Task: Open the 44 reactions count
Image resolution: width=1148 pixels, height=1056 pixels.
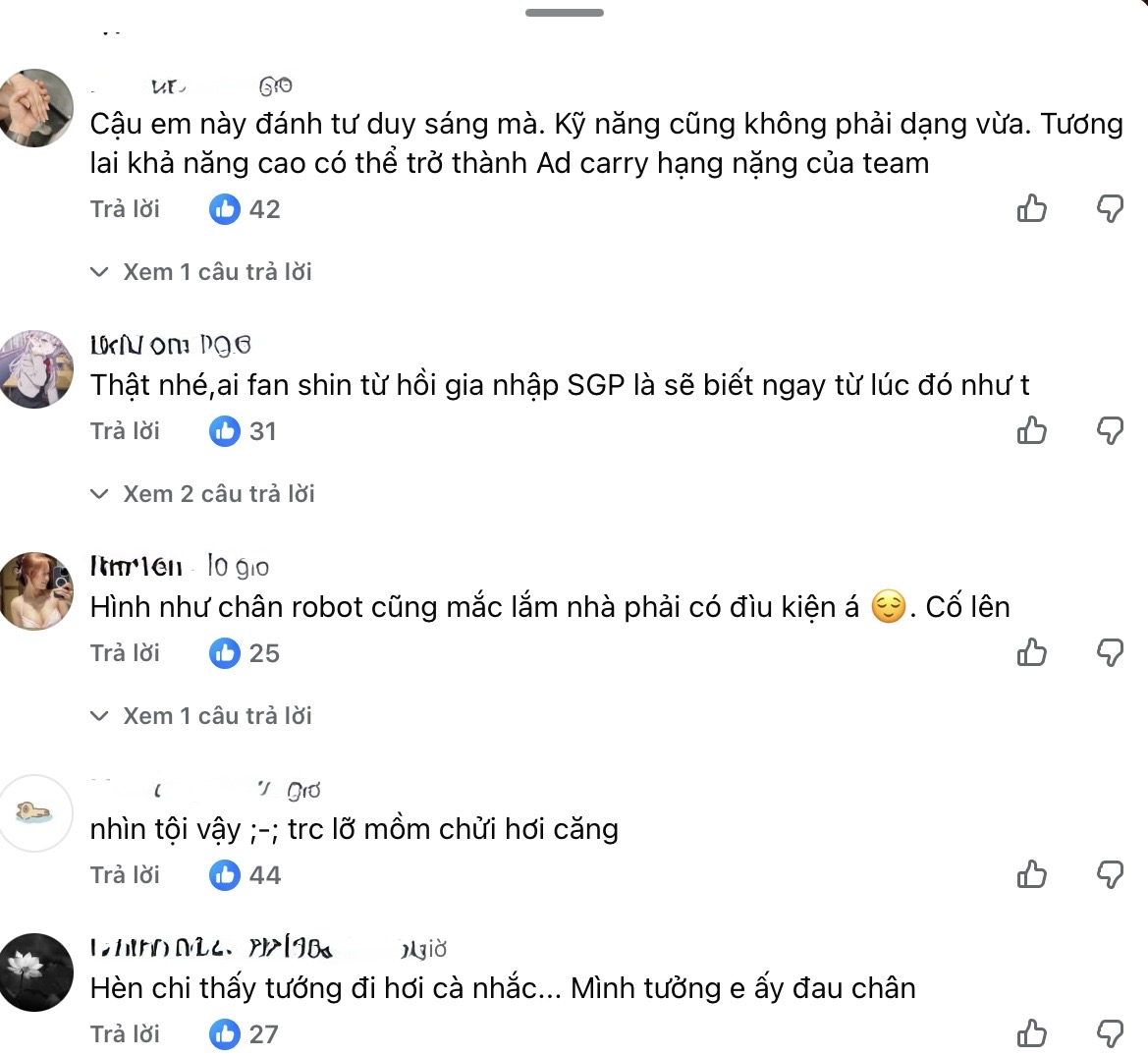Action: 244,873
